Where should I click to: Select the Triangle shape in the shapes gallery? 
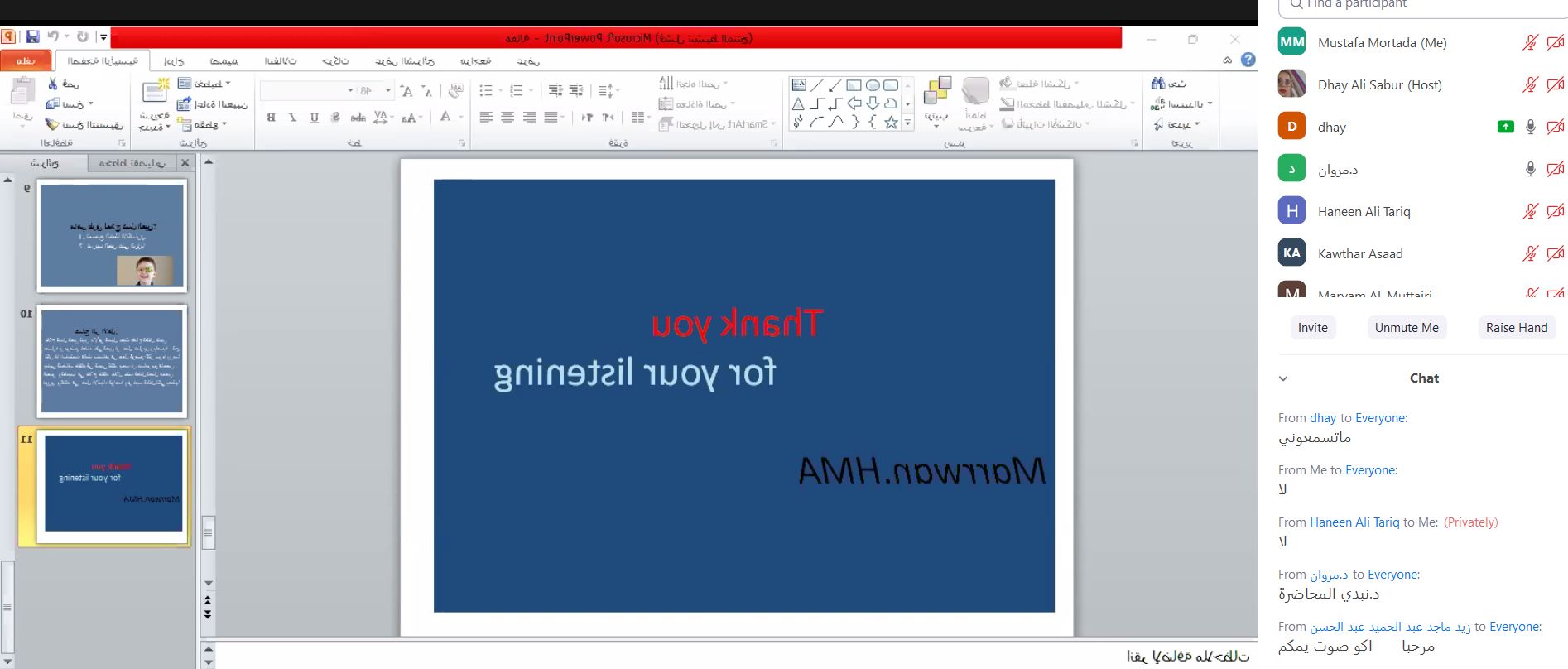pyautogui.click(x=798, y=103)
